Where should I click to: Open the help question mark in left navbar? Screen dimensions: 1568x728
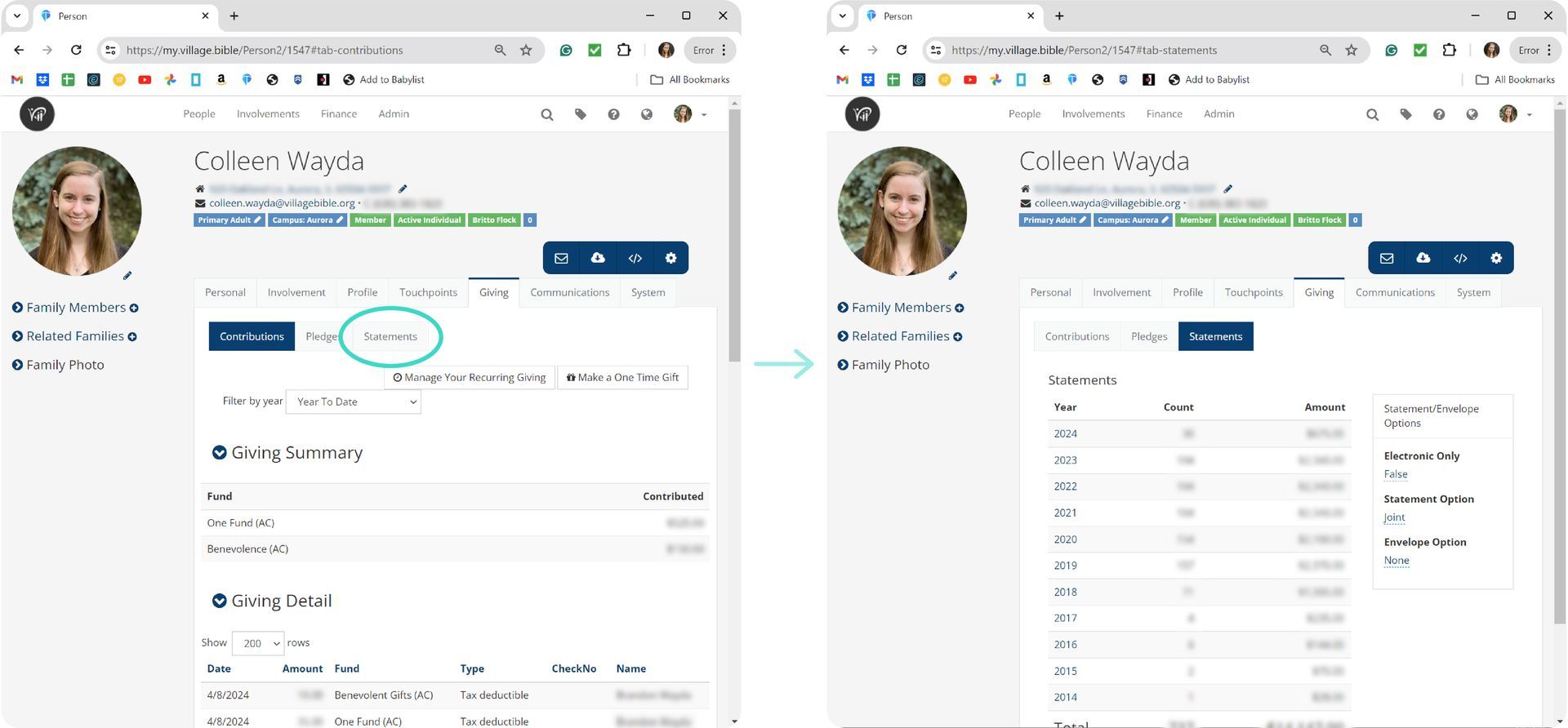[613, 114]
